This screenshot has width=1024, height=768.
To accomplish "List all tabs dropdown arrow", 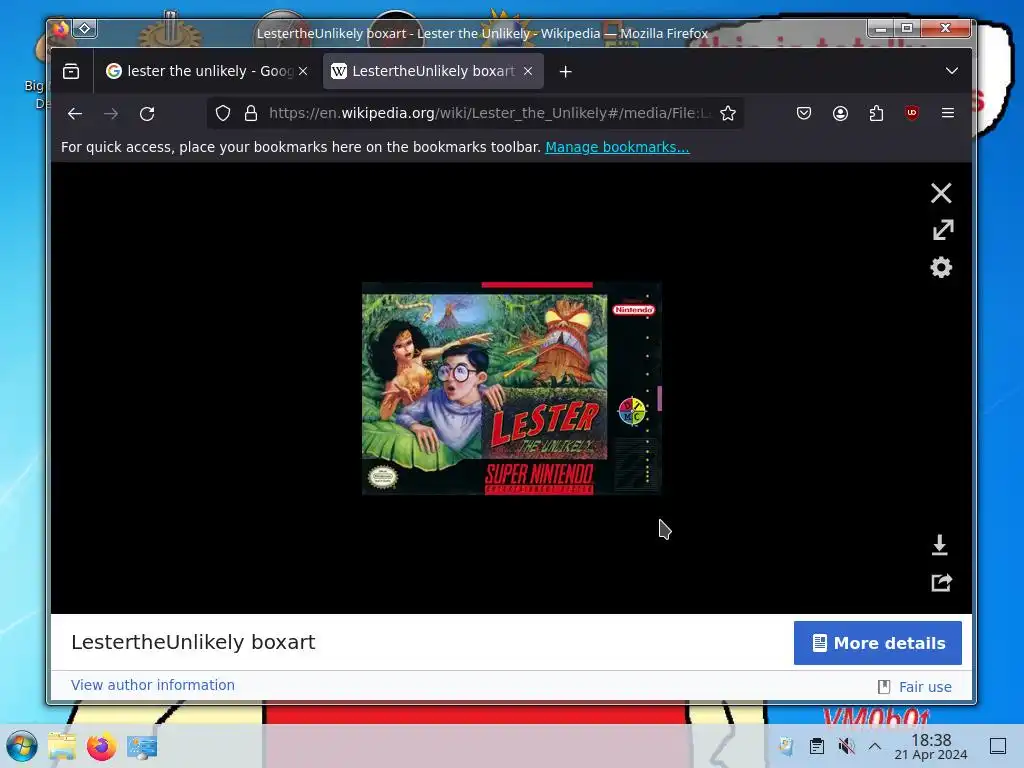I will [x=952, y=71].
